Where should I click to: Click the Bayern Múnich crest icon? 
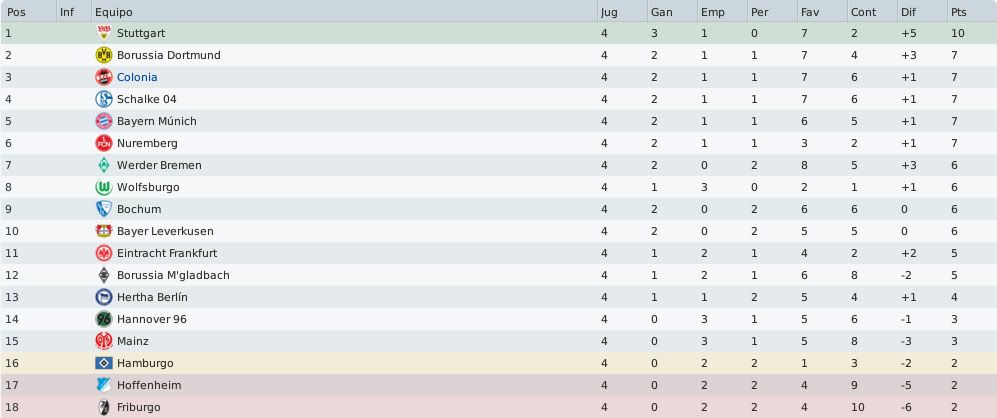pyautogui.click(x=104, y=121)
